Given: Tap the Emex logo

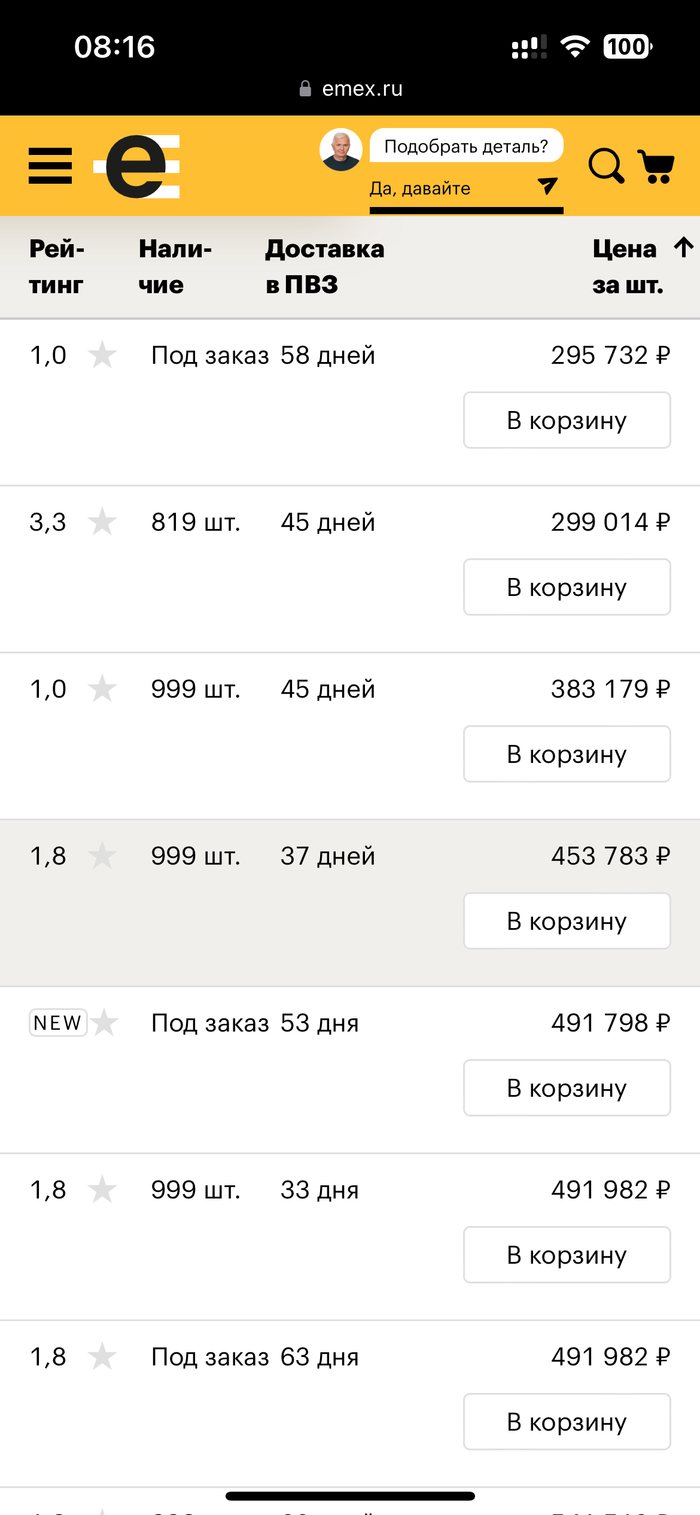Looking at the screenshot, I should (137, 165).
